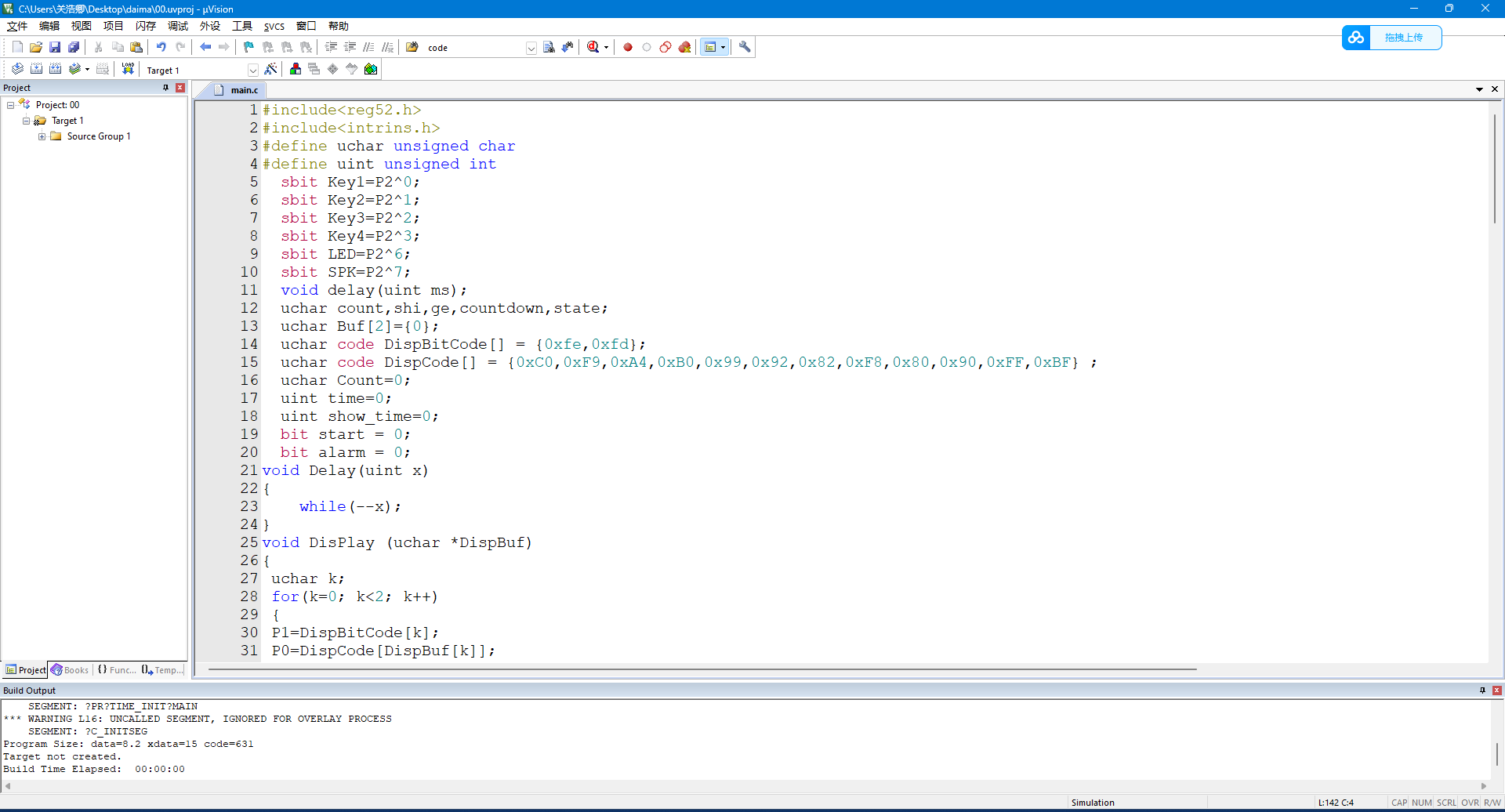The width and height of the screenshot is (1505, 812).
Task: Toggle auto-hide pin on Build Output panel
Action: point(1482,691)
